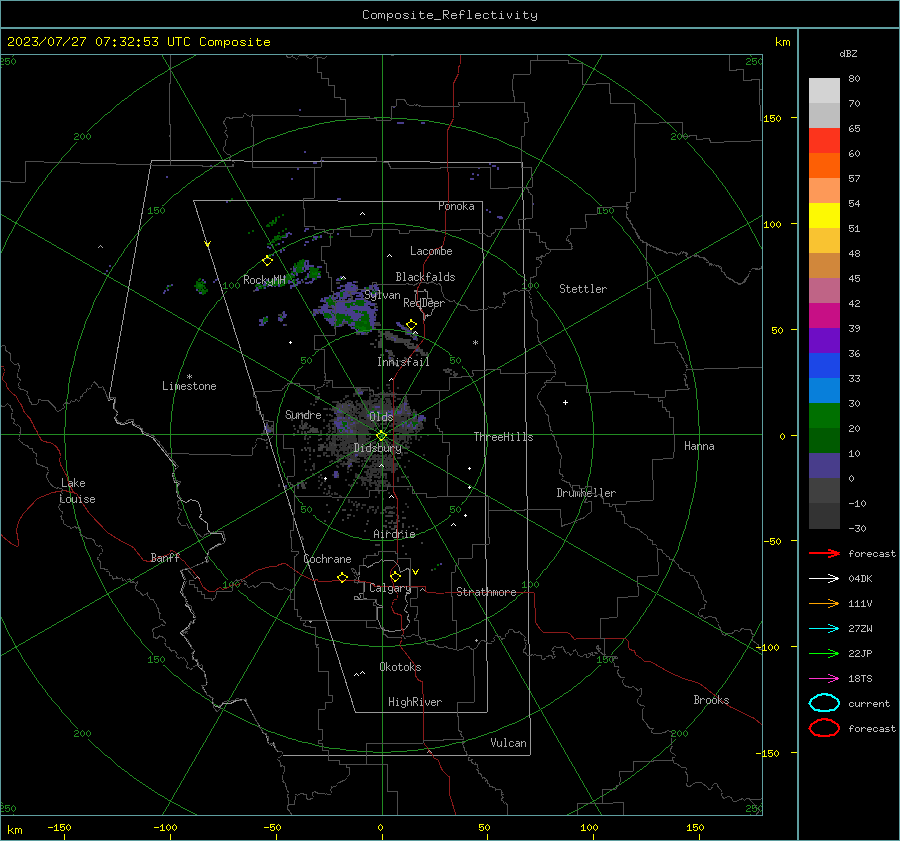Click the yellow diamond marker near RedDeer
The width and height of the screenshot is (900, 841).
coord(411,325)
